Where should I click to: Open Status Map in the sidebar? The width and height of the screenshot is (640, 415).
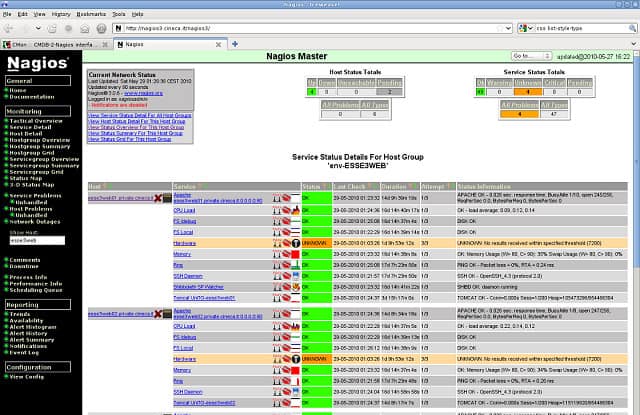(26, 178)
